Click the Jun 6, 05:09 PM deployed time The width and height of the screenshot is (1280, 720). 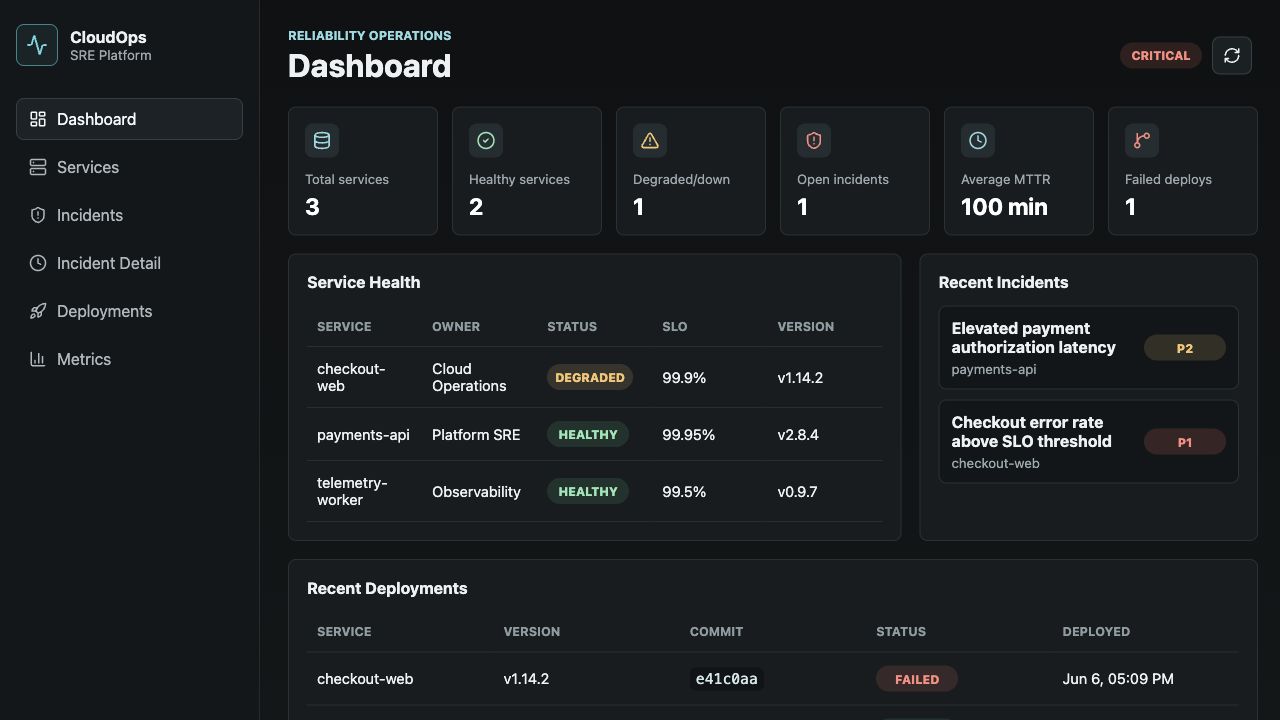(1118, 679)
